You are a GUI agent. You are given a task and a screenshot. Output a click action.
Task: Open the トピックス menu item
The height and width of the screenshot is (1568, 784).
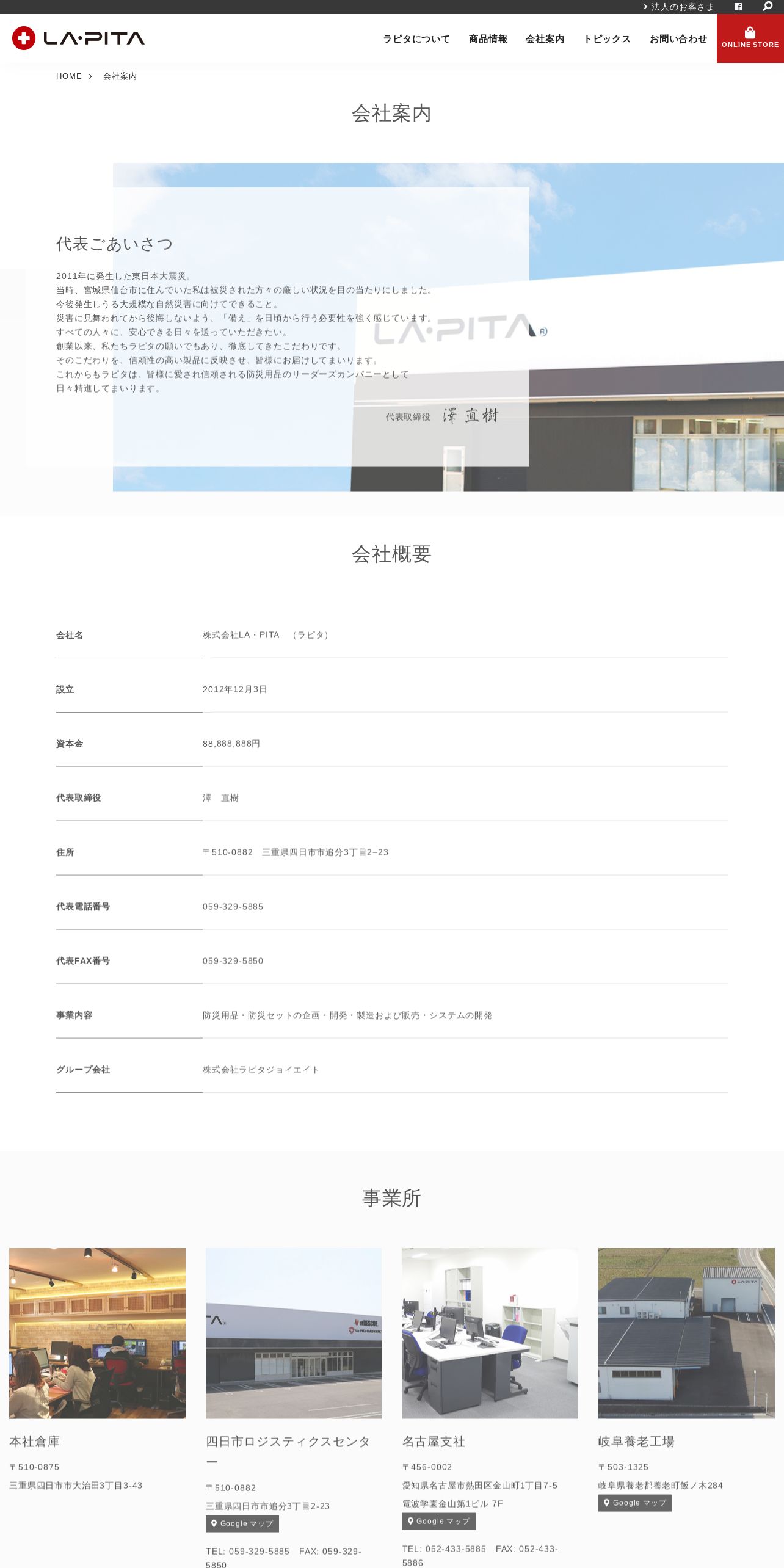click(x=607, y=39)
